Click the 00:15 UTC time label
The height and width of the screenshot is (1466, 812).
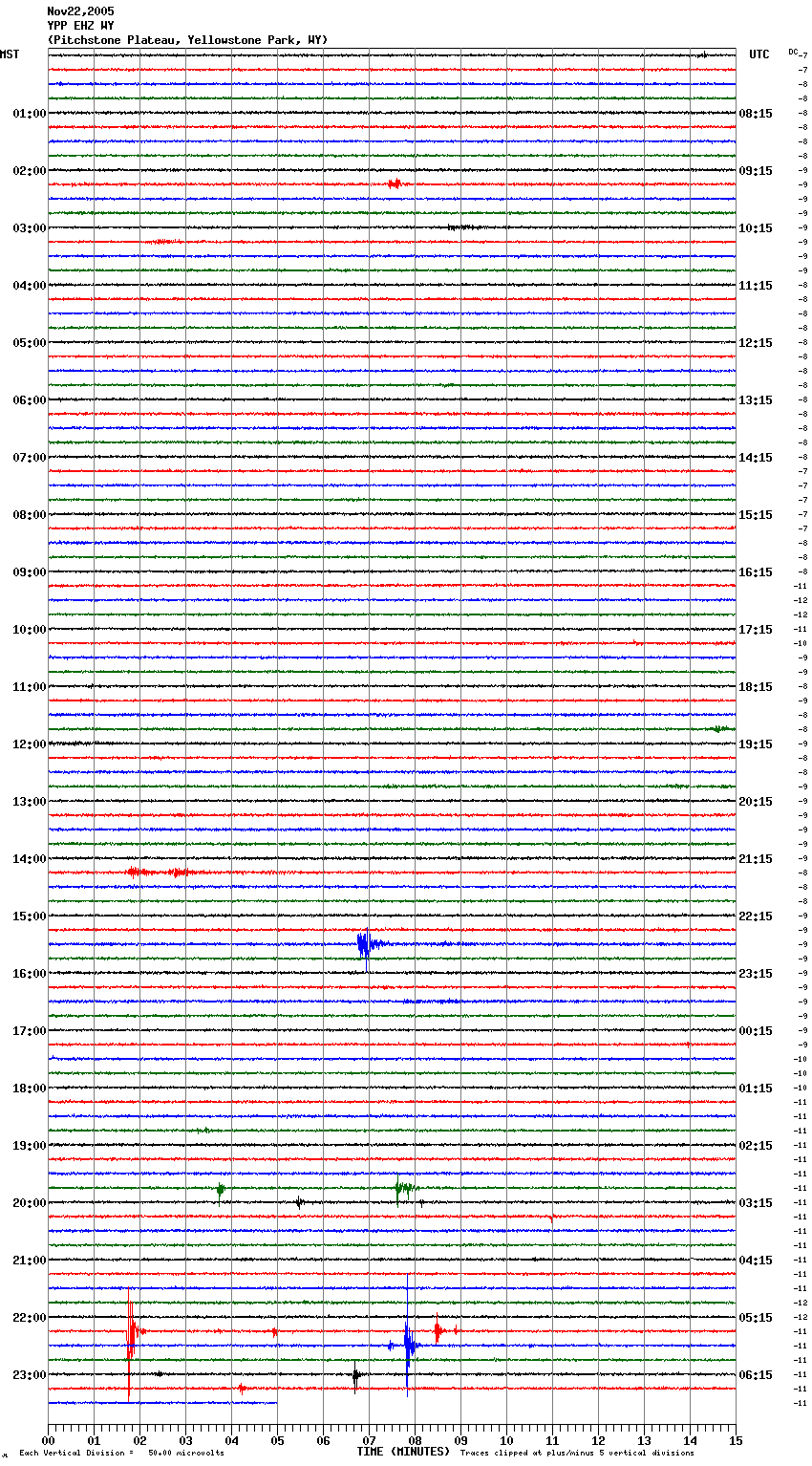[756, 1031]
